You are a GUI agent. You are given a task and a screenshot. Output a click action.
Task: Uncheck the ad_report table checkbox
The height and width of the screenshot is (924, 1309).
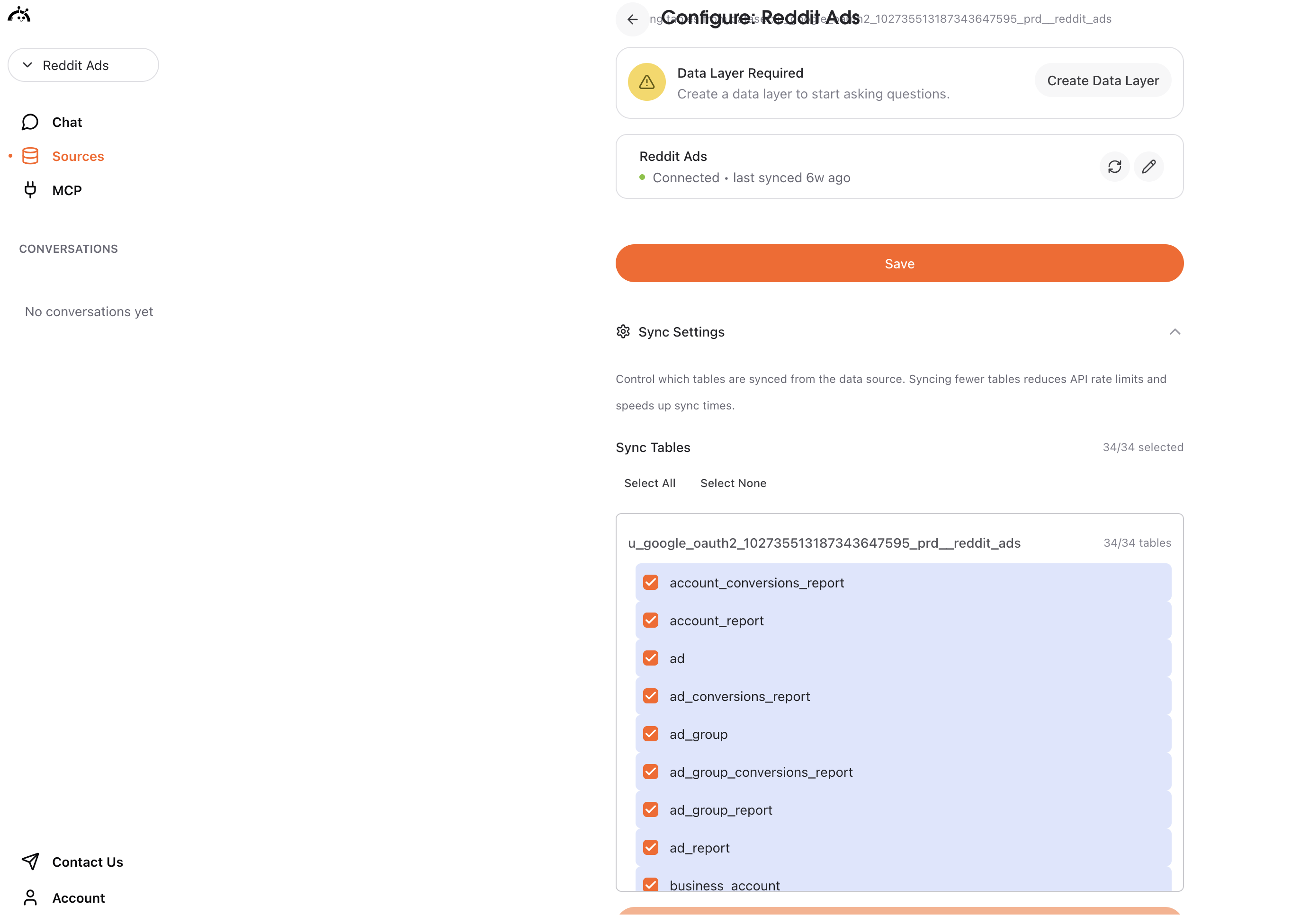(x=651, y=847)
